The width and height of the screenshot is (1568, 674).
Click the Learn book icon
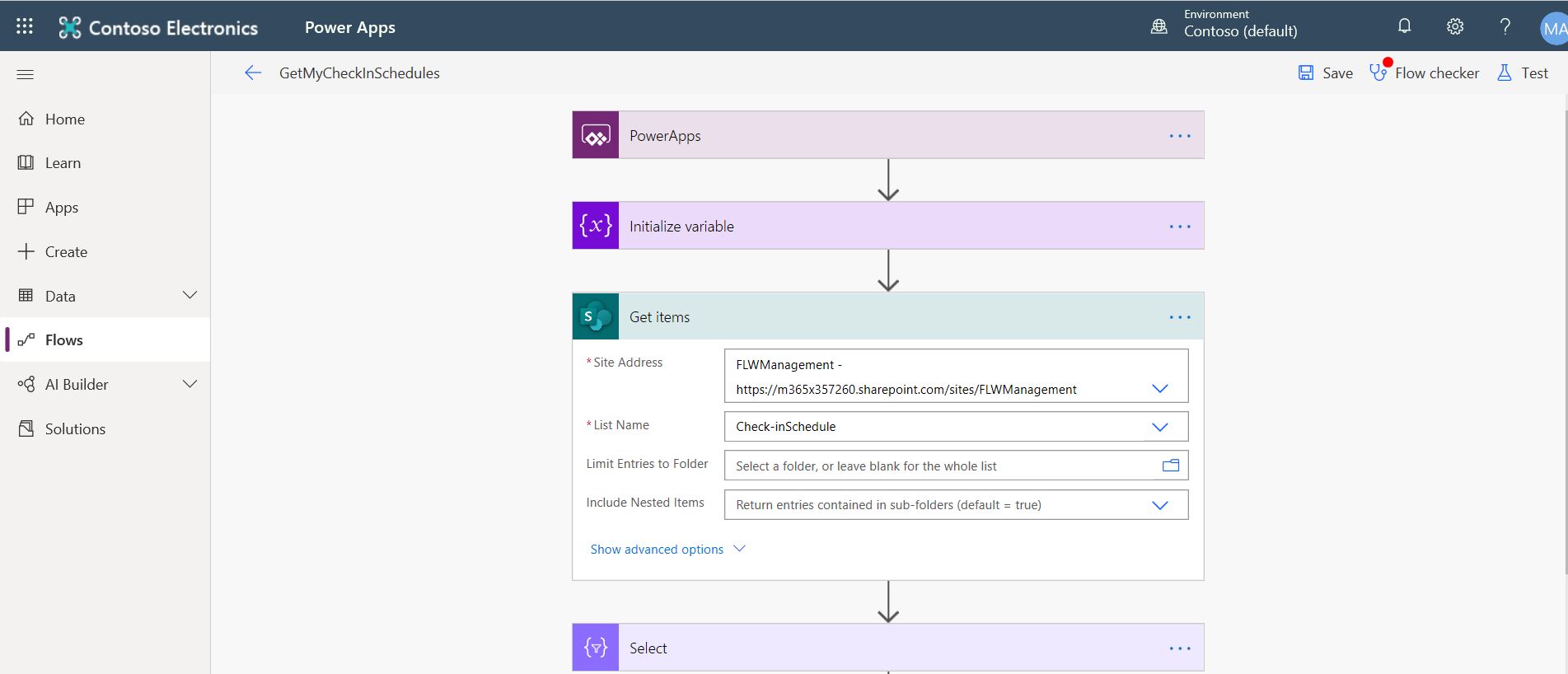26,162
